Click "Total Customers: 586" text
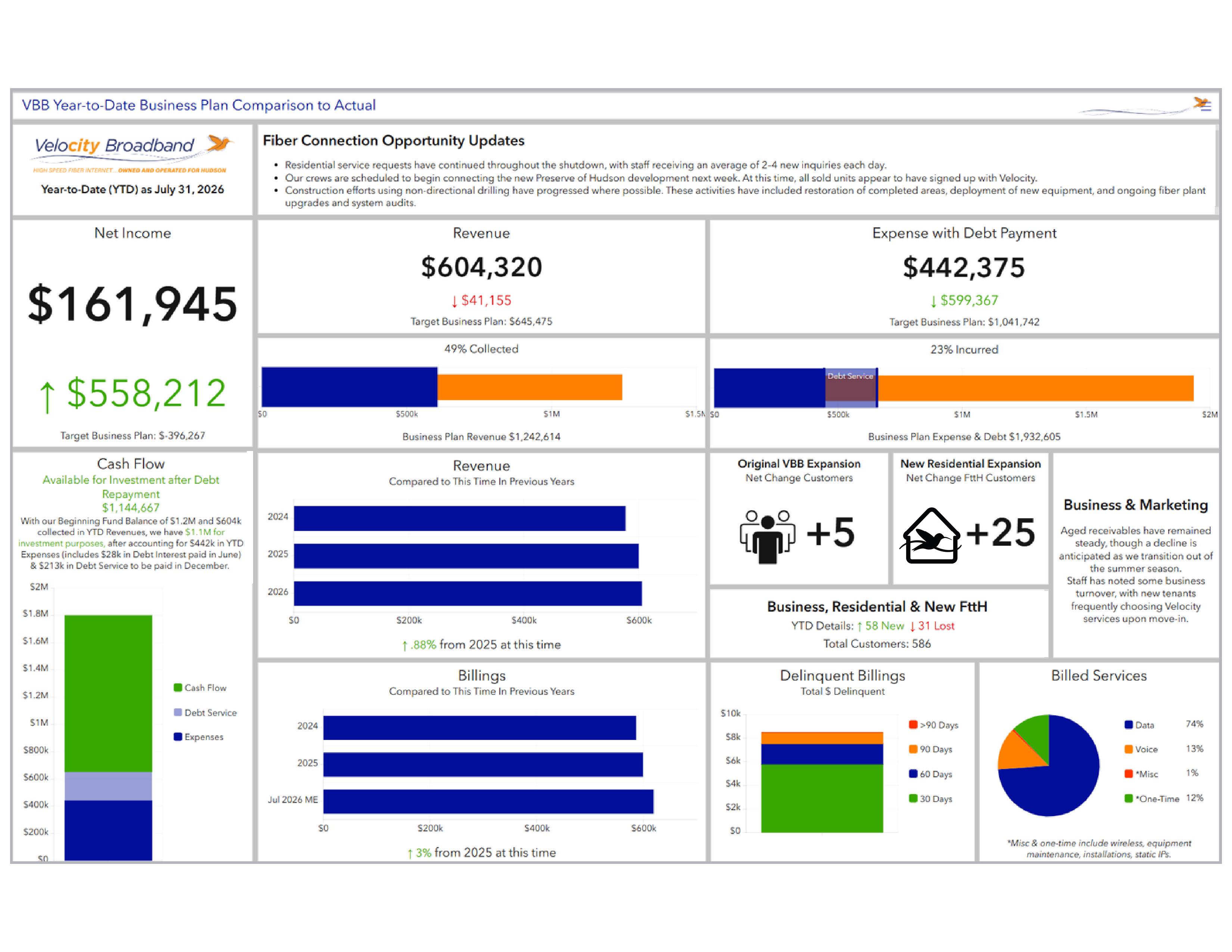1232x952 pixels. (877, 644)
